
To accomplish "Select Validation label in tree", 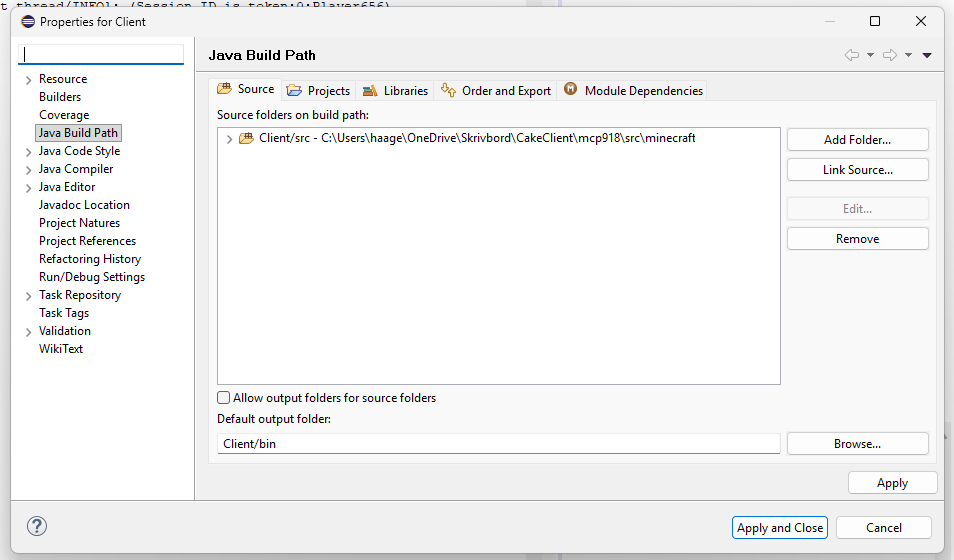I will (x=64, y=331).
